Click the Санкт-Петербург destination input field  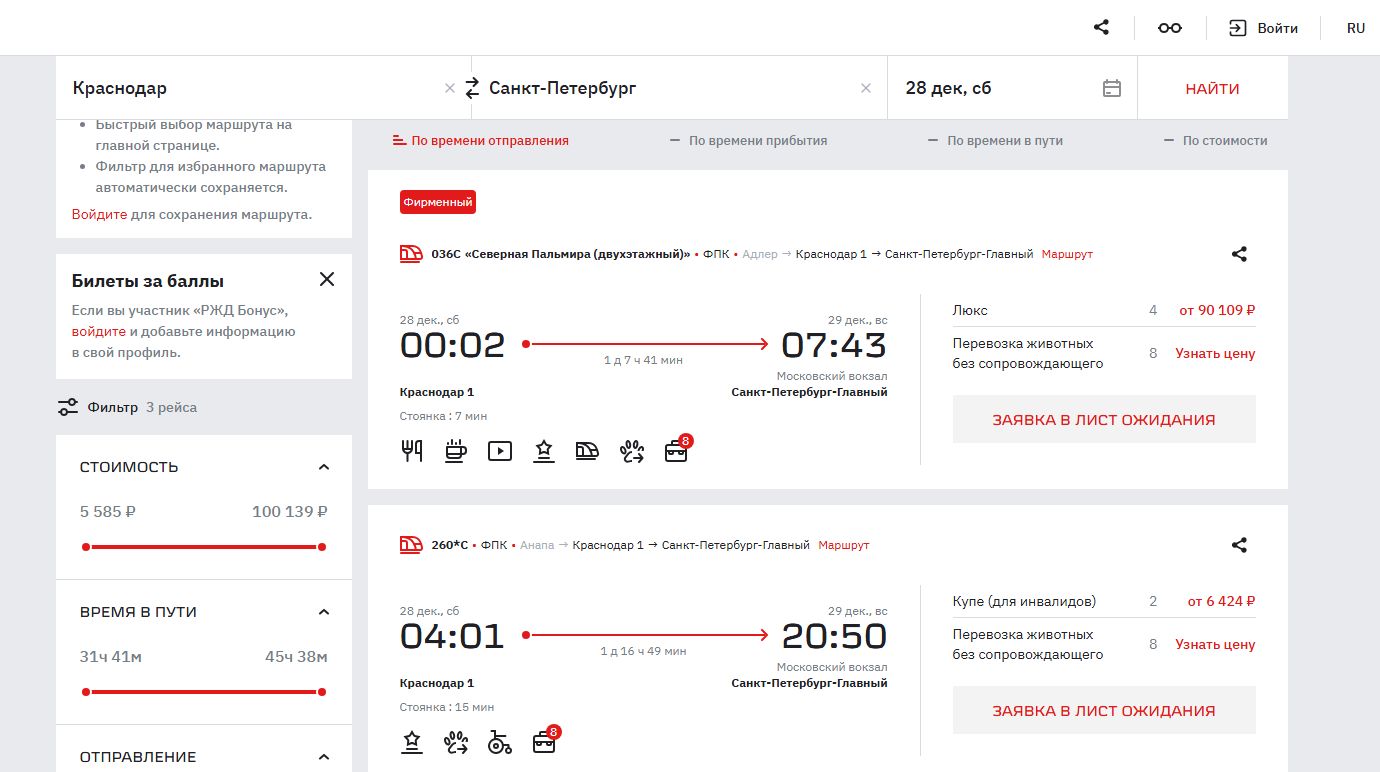(x=670, y=88)
